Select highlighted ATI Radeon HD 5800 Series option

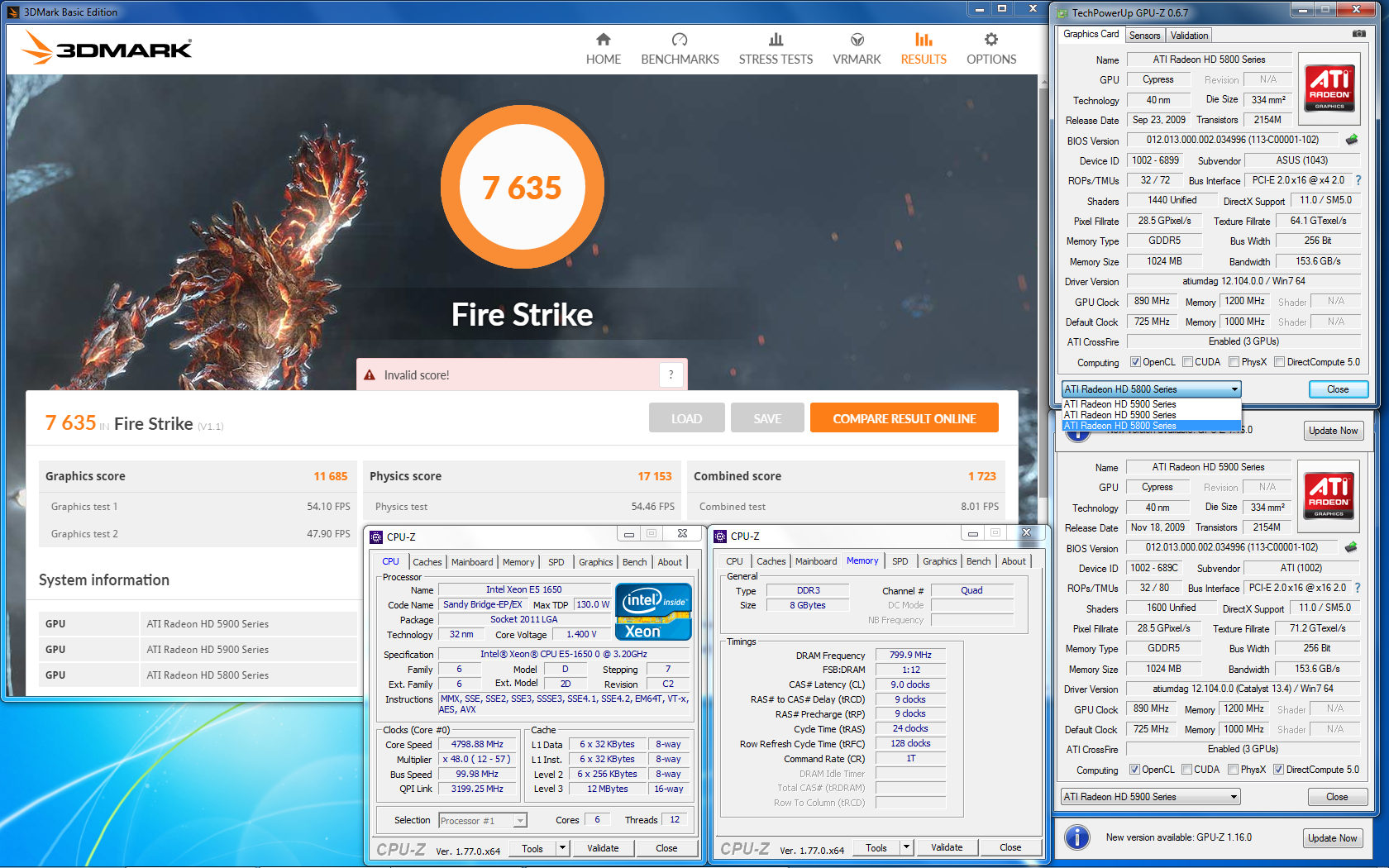[1151, 426]
